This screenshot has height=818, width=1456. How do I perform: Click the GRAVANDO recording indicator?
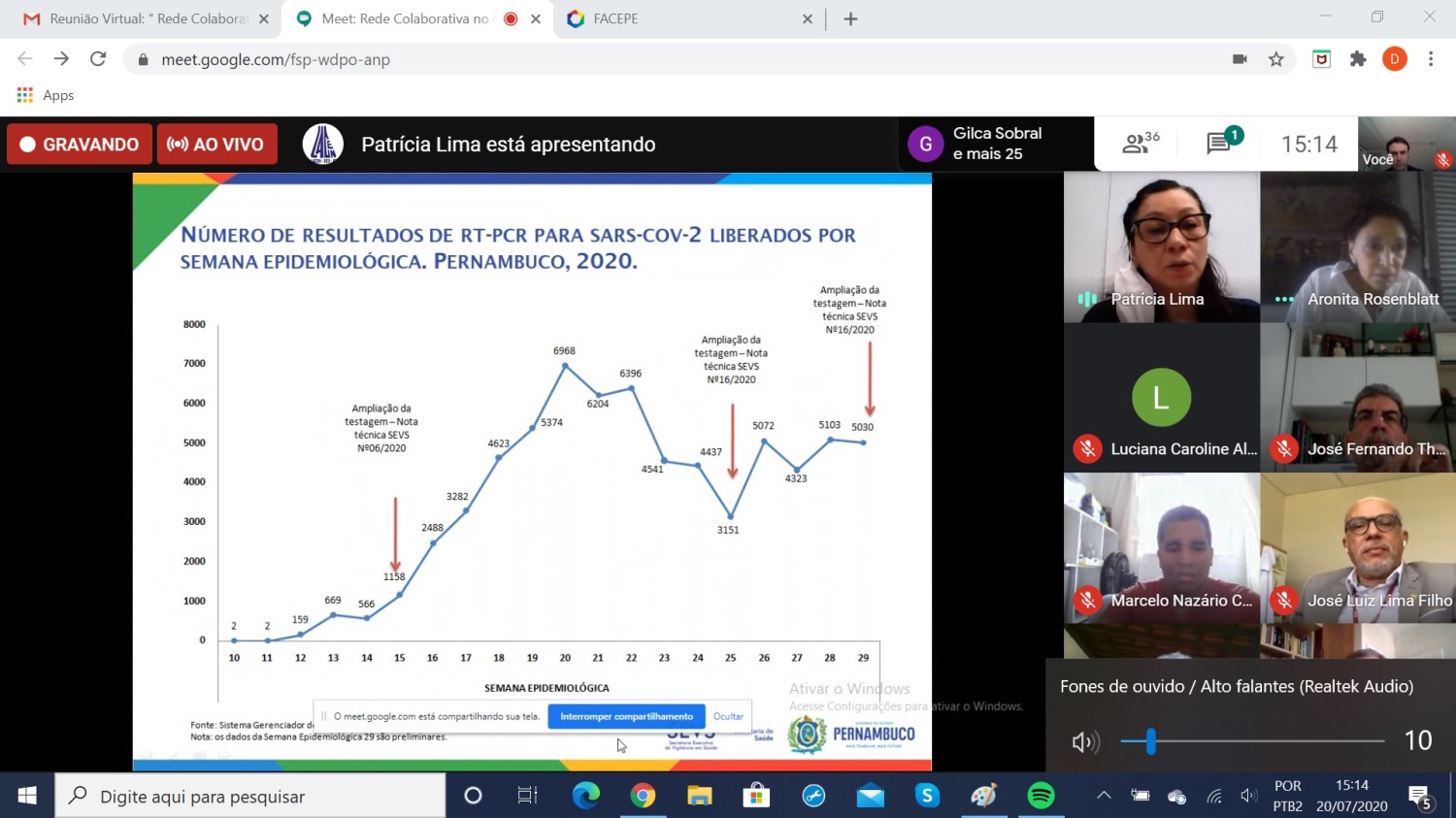(80, 144)
